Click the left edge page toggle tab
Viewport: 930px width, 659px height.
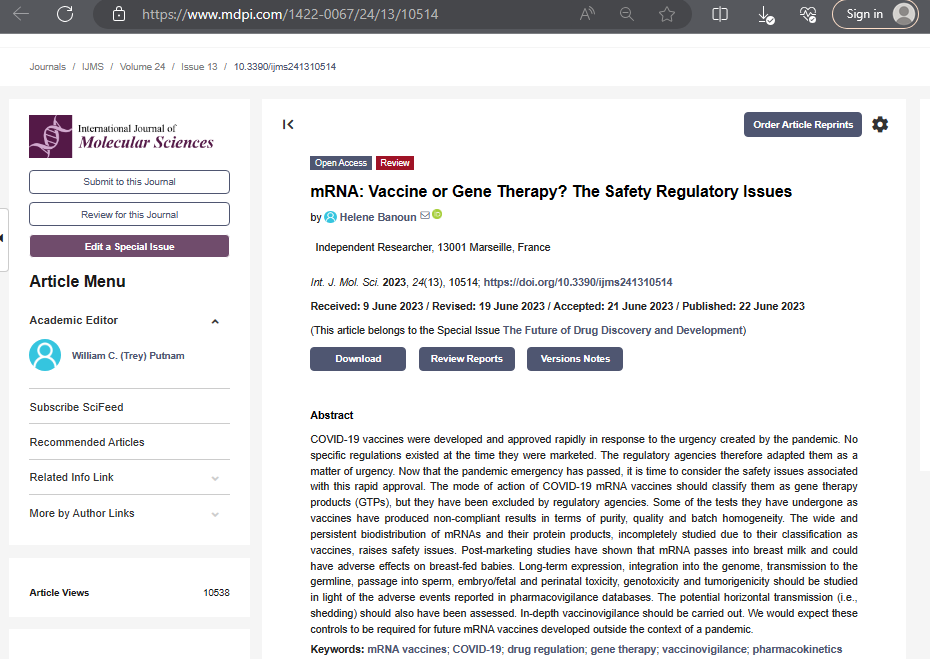(4, 239)
